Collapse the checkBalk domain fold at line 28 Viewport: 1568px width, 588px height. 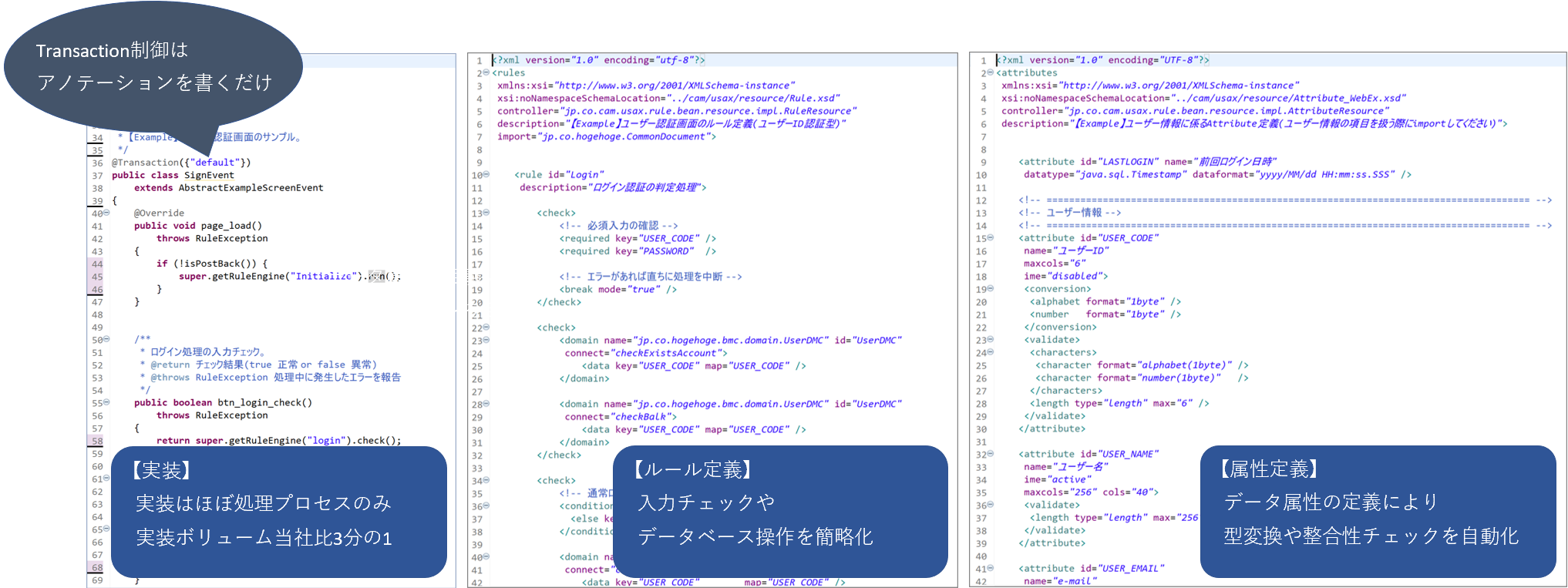(x=486, y=404)
